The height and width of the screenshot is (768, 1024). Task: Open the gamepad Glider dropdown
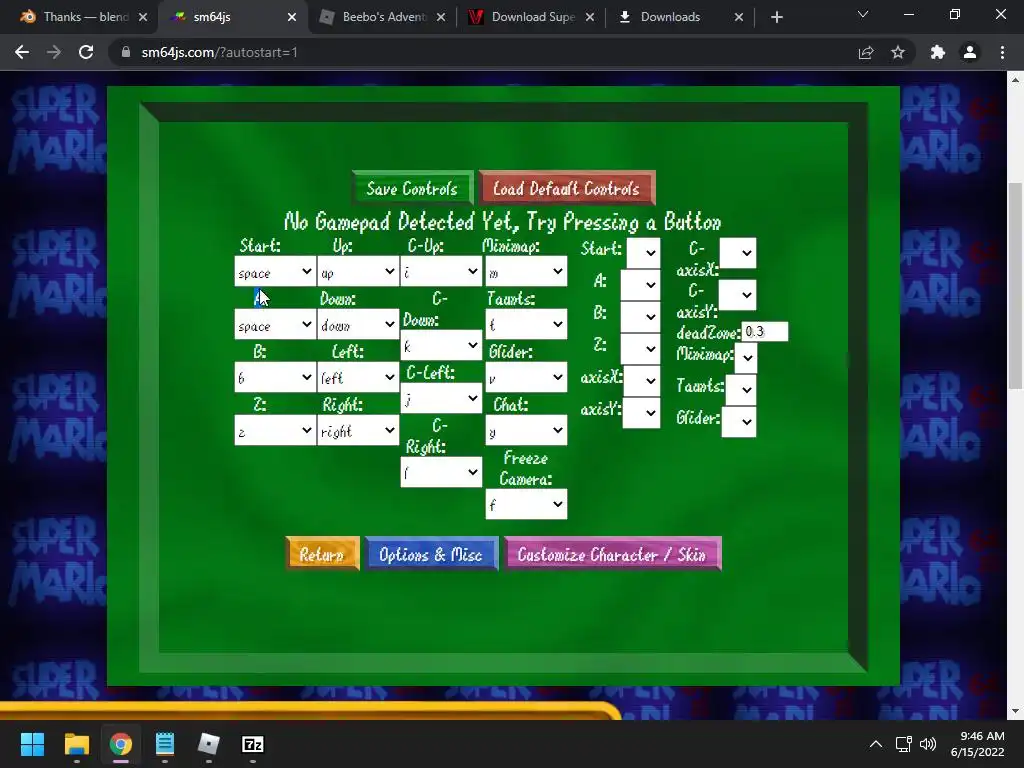coord(738,421)
